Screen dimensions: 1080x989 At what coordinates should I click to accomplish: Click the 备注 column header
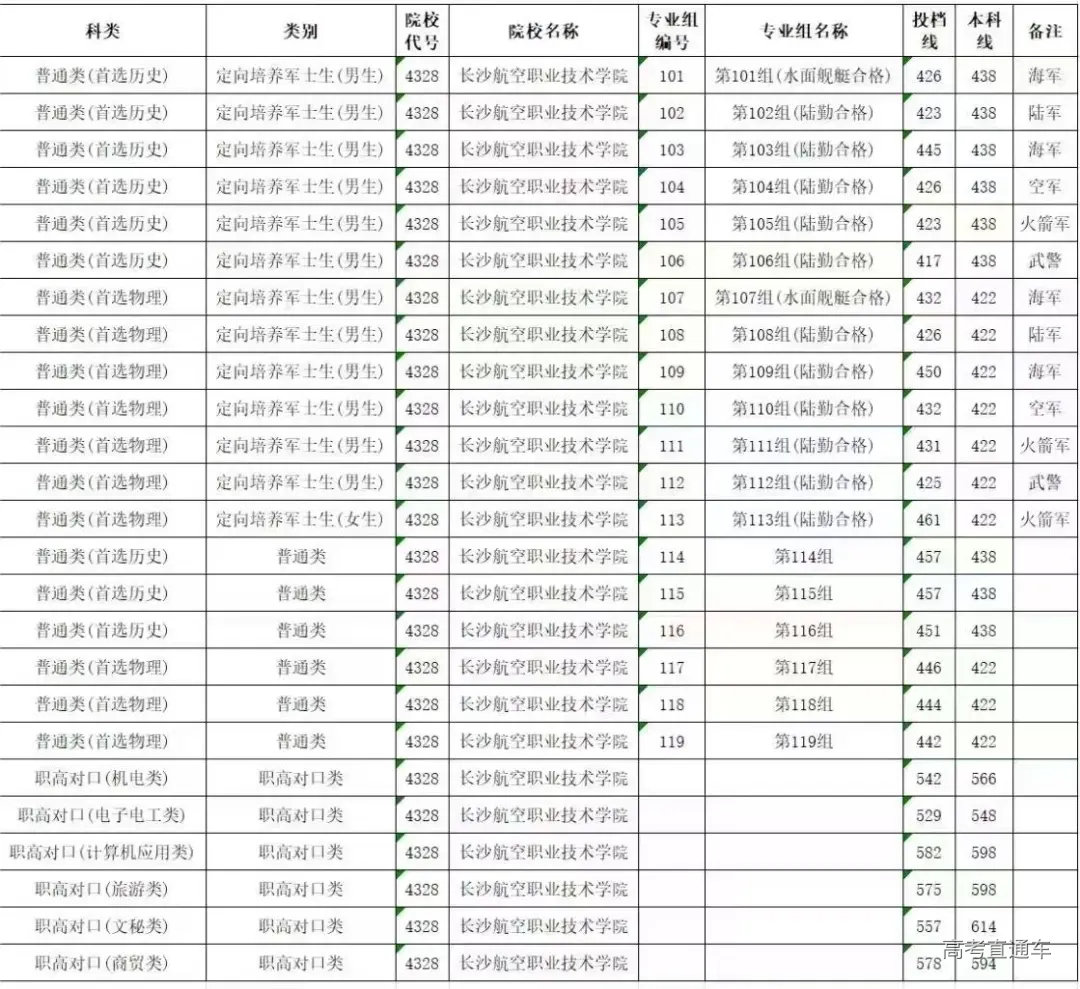[x=1042, y=31]
